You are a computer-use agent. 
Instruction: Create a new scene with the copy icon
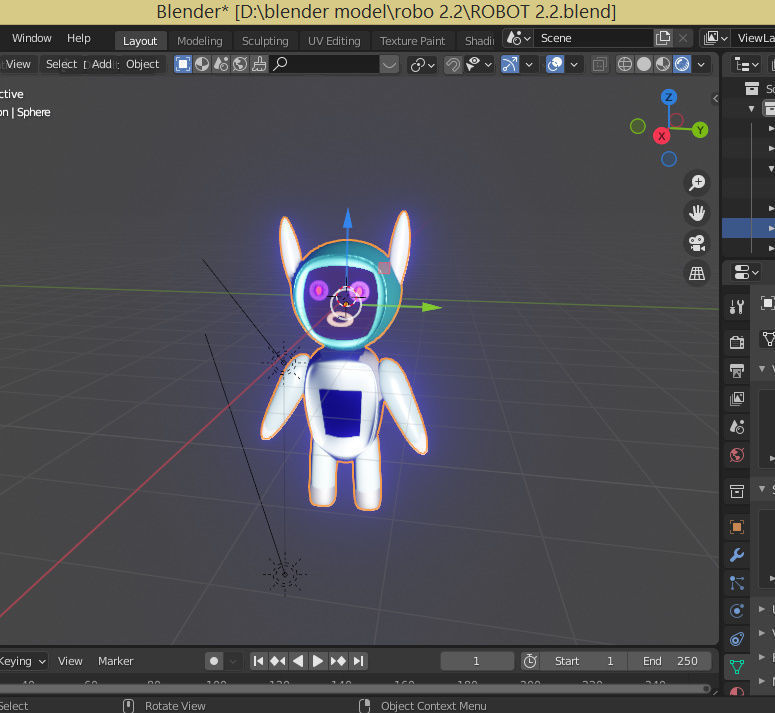click(663, 38)
